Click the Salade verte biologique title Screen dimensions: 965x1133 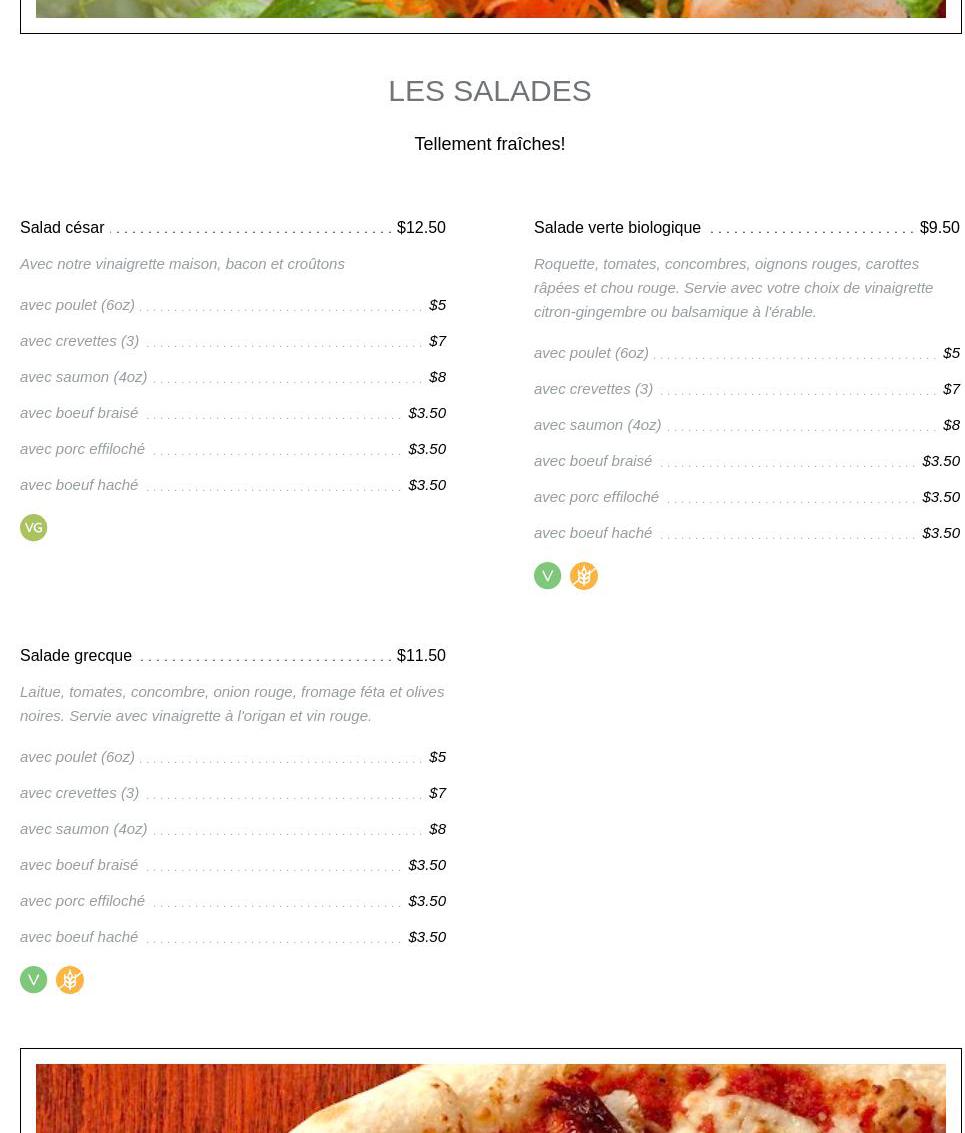point(617,228)
